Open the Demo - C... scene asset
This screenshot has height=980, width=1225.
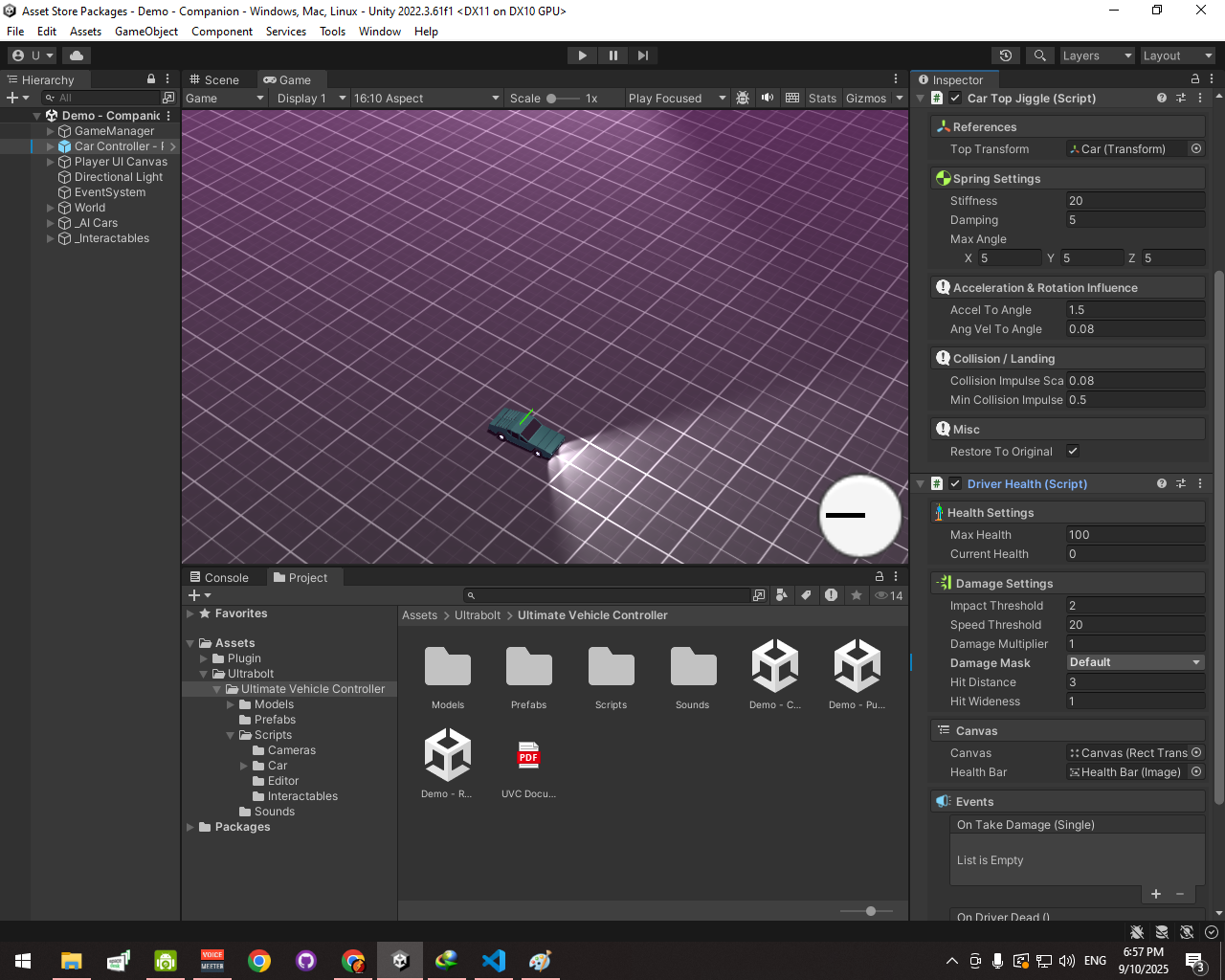(x=775, y=676)
